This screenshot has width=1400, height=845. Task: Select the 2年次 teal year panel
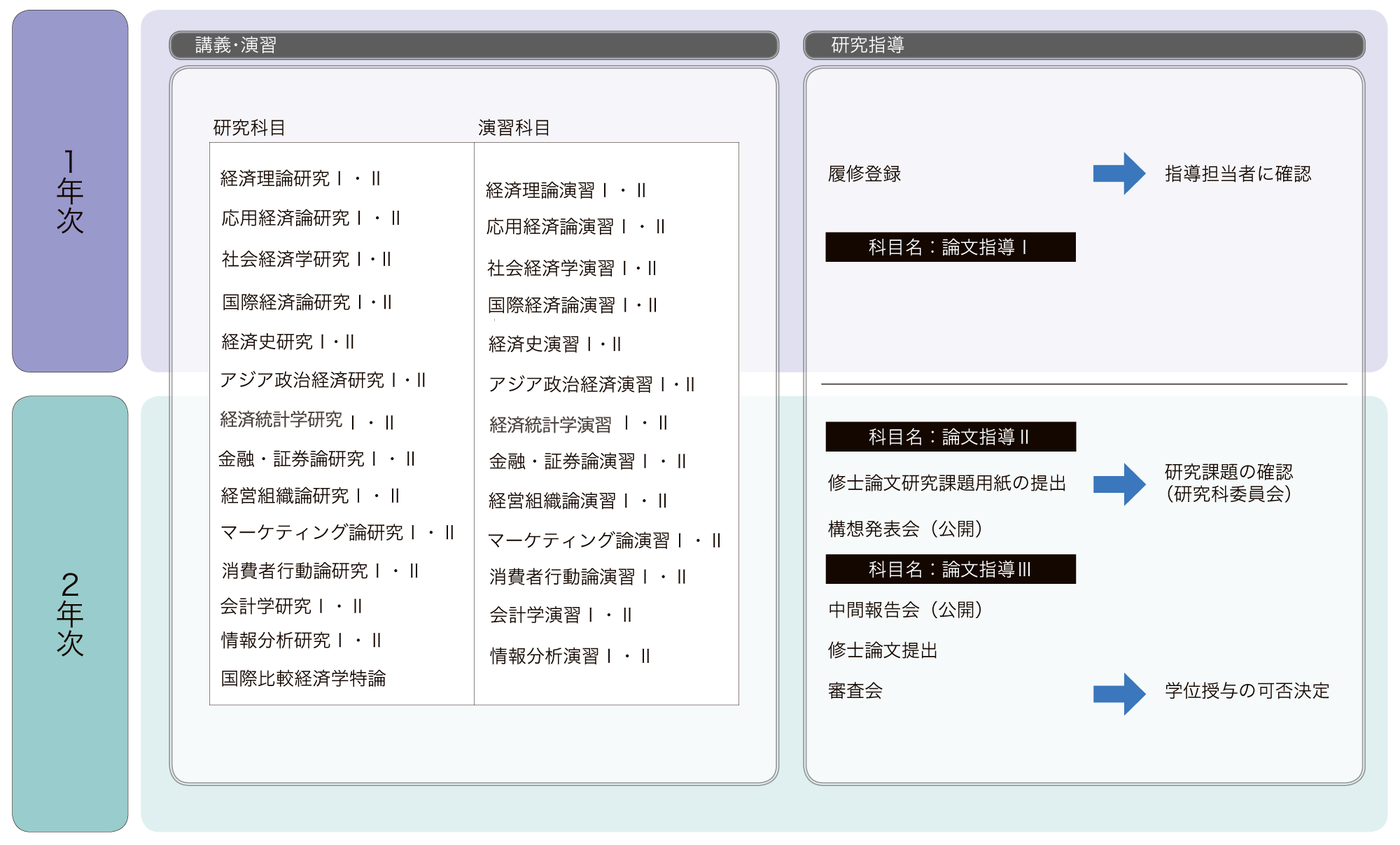(70, 613)
